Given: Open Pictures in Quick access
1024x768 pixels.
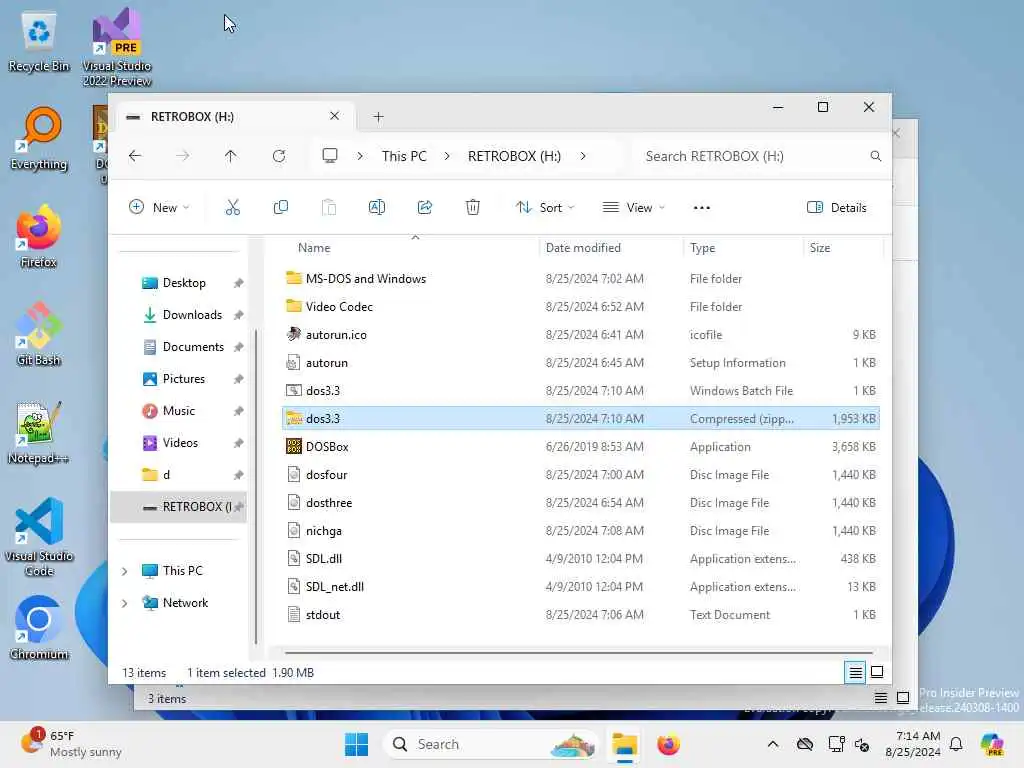Looking at the screenshot, I should (x=184, y=379).
